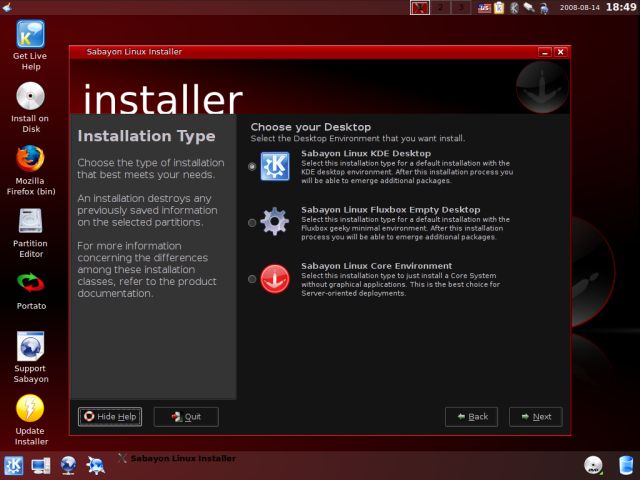The width and height of the screenshot is (640, 480).
Task: Open the KDE menu in bottom panel
Action: click(x=14, y=465)
